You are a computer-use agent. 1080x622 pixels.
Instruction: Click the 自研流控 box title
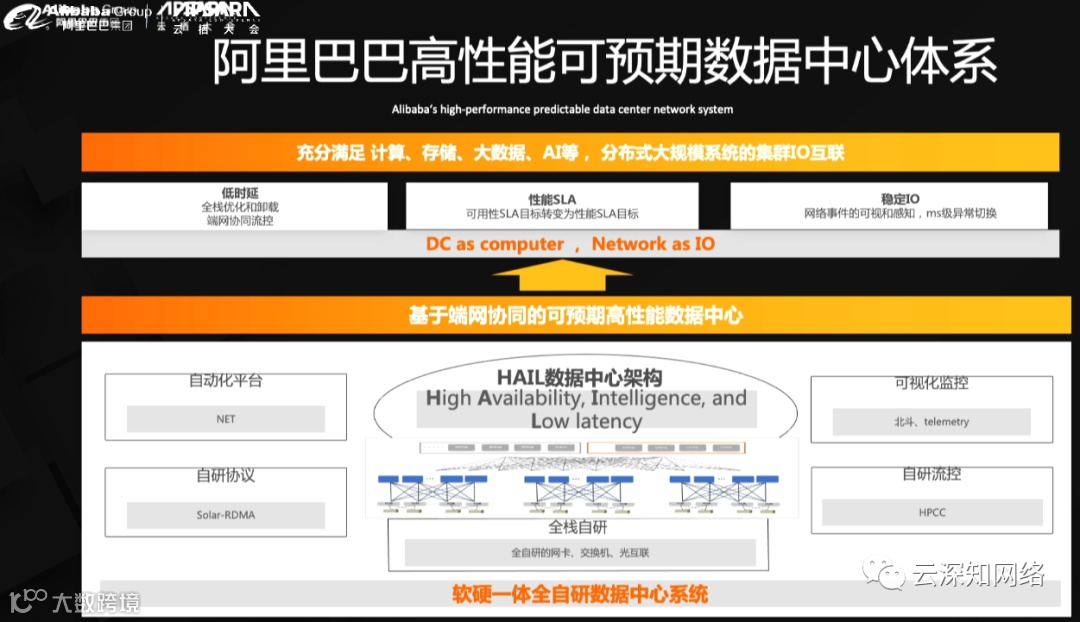pyautogui.click(x=931, y=474)
